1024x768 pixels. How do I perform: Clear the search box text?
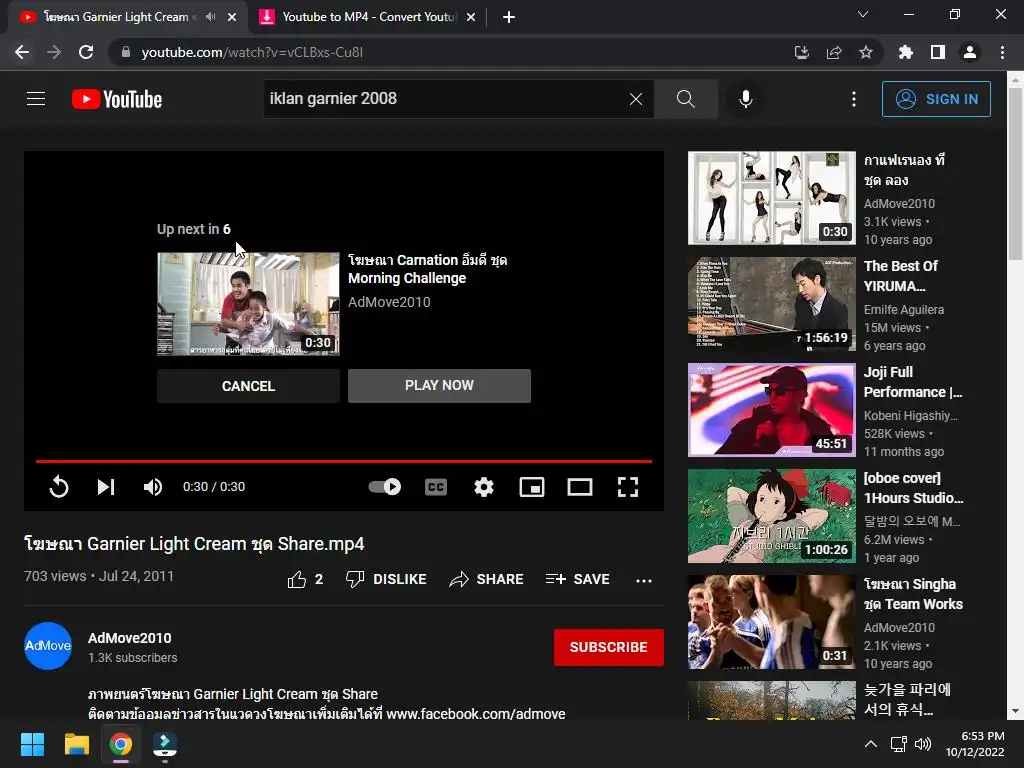point(635,99)
